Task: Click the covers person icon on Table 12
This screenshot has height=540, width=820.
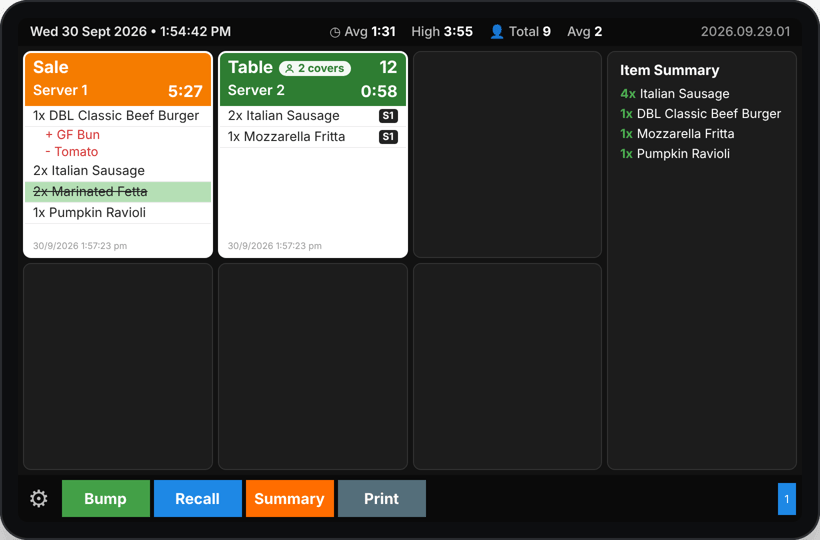Action: [x=289, y=68]
